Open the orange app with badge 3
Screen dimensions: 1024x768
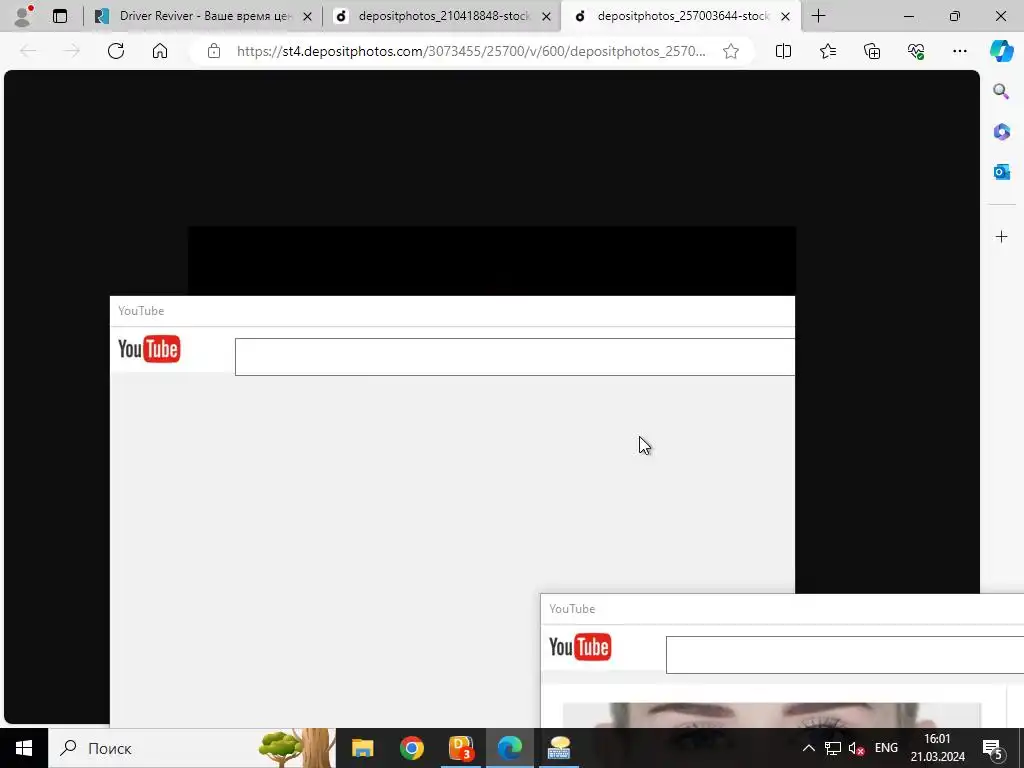pos(461,748)
